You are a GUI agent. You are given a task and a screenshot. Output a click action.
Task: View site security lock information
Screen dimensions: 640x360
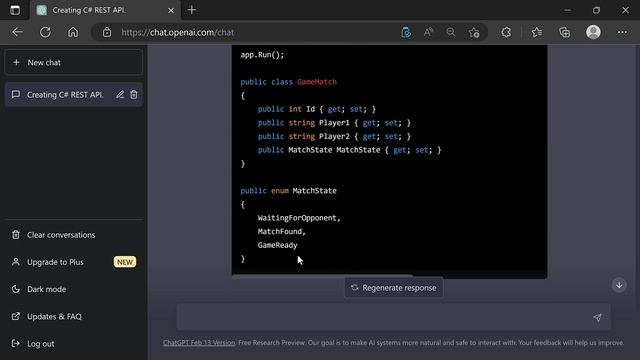107,32
